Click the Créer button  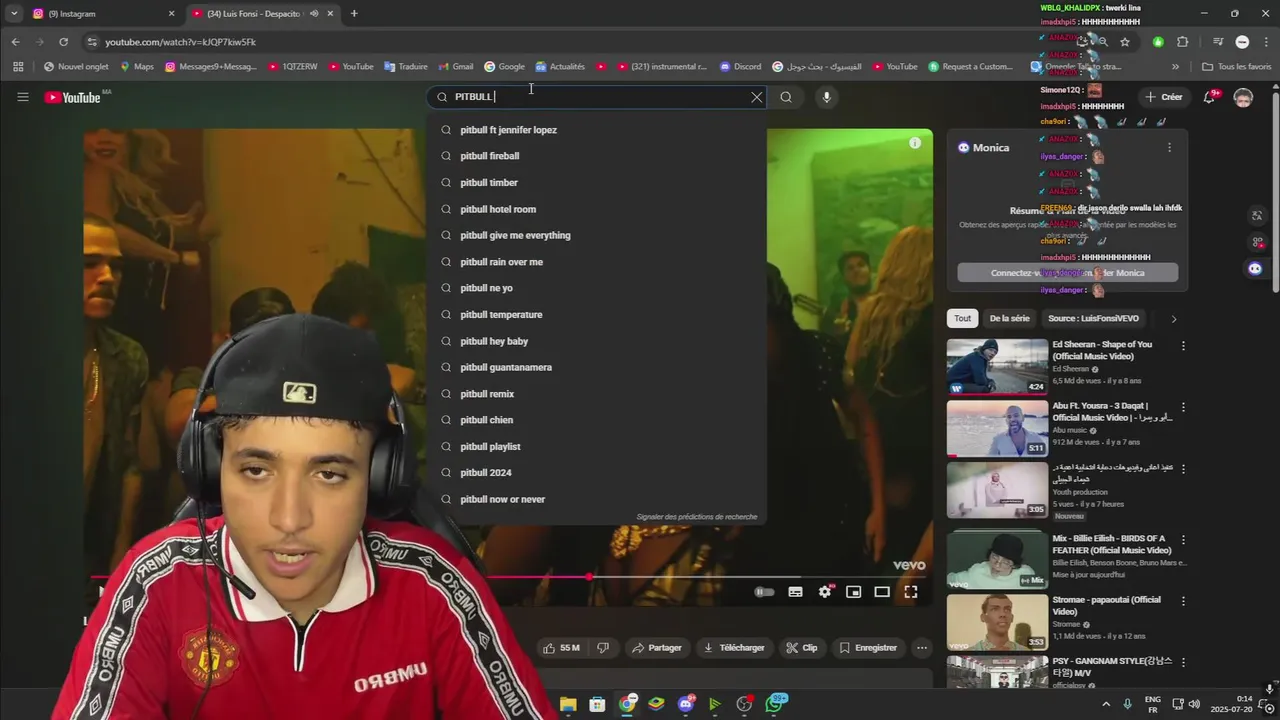point(1164,97)
